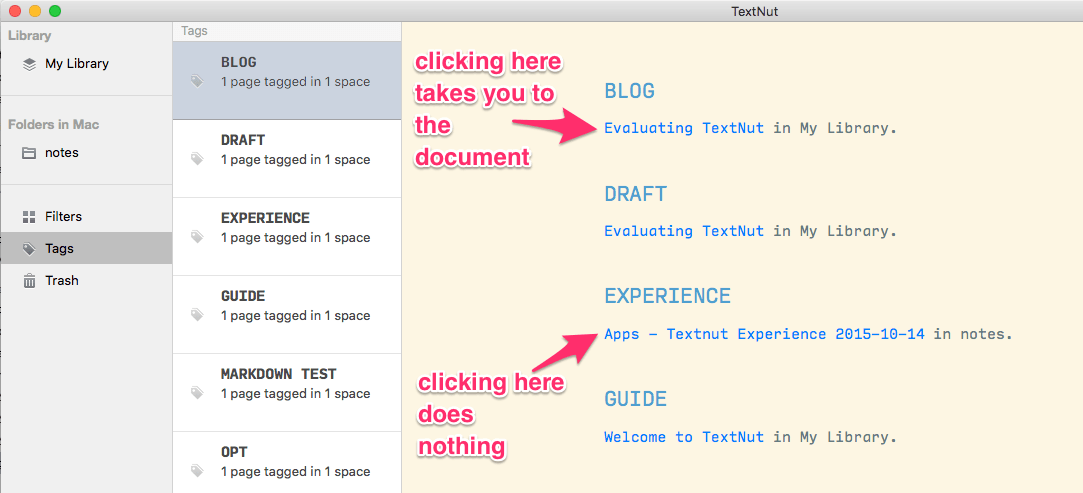Open Apps – Textnut Experience 2015-10-14 link
The height and width of the screenshot is (493, 1083).
click(x=764, y=334)
